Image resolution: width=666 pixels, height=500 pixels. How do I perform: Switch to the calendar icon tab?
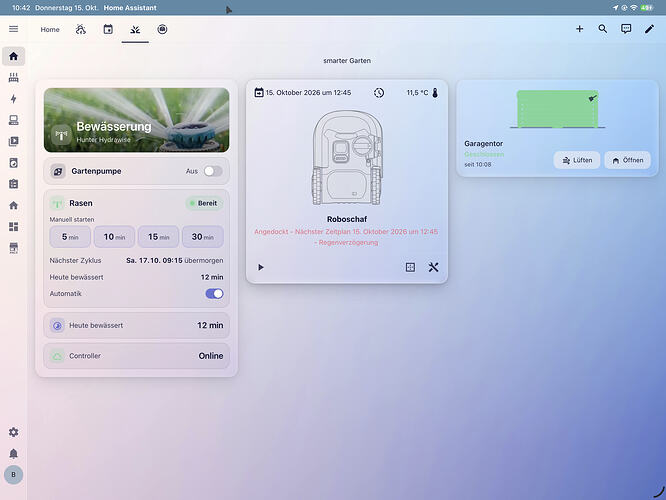[x=108, y=29]
